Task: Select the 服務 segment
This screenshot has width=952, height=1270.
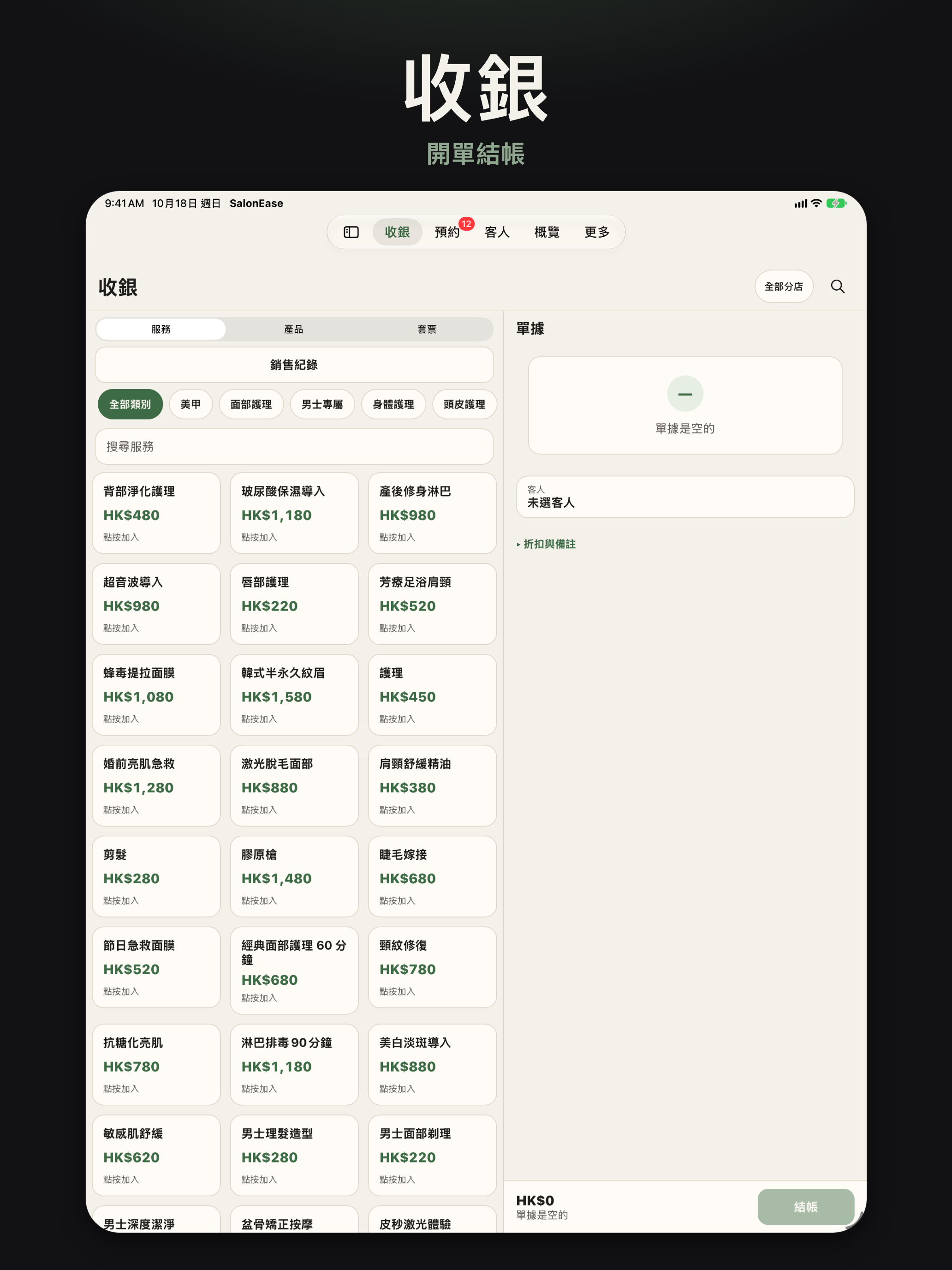Action: pyautogui.click(x=161, y=329)
